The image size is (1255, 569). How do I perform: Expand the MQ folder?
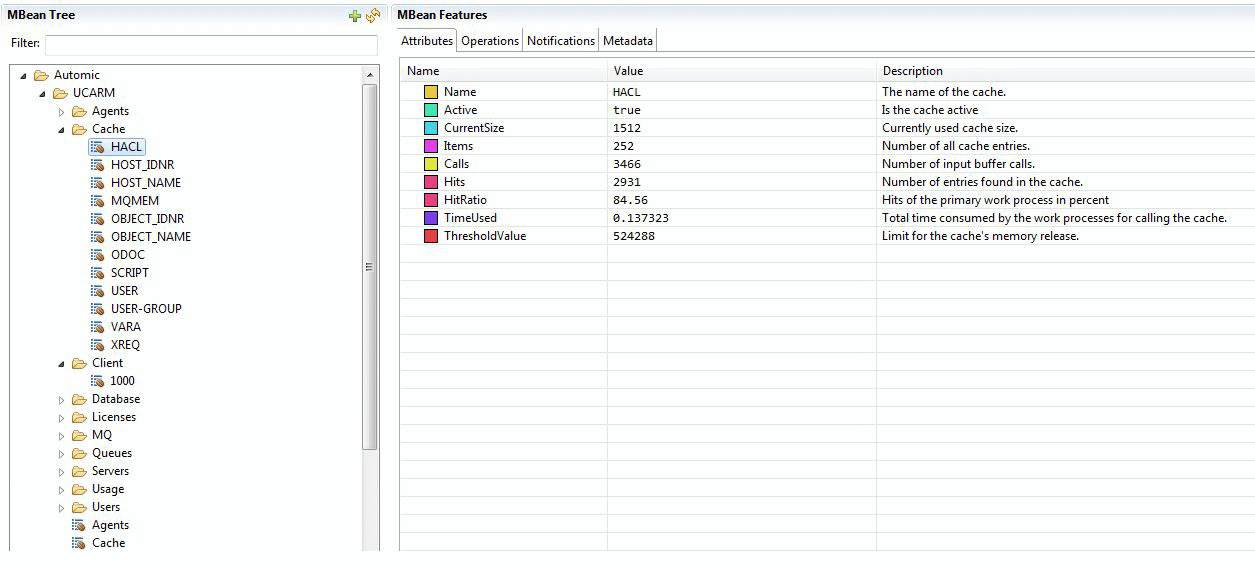tap(61, 435)
